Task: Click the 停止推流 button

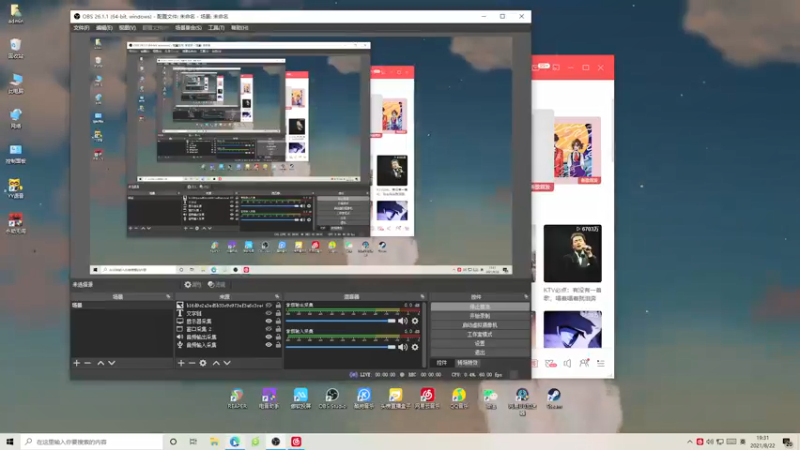Action: [x=480, y=307]
